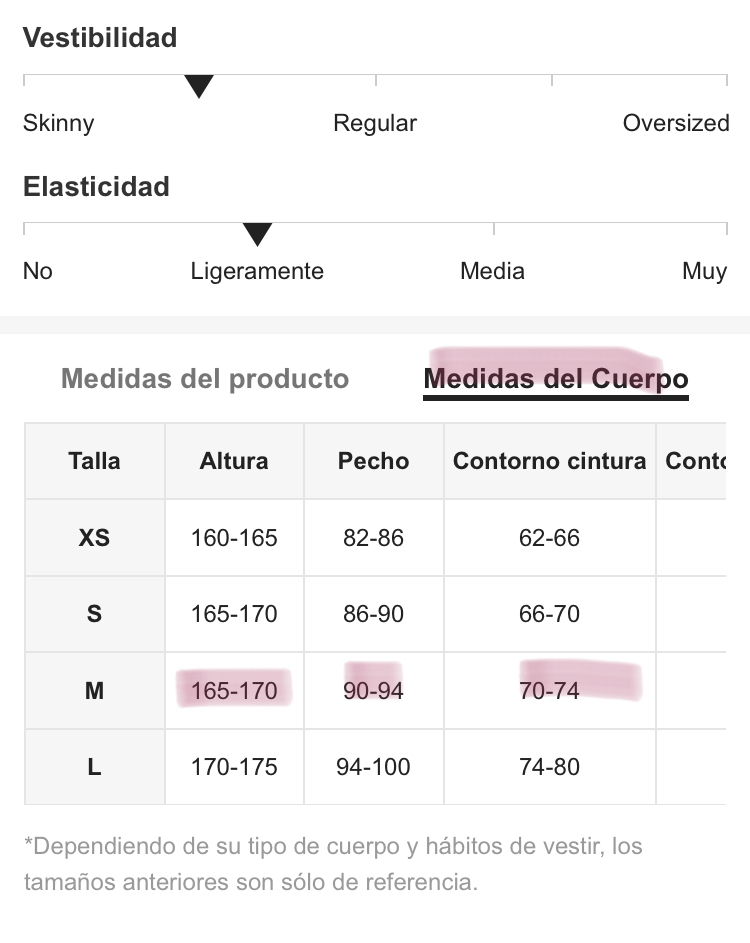Screen dimensions: 750x943
Task: Click the Contorno cintura column header
Action: 550,461
